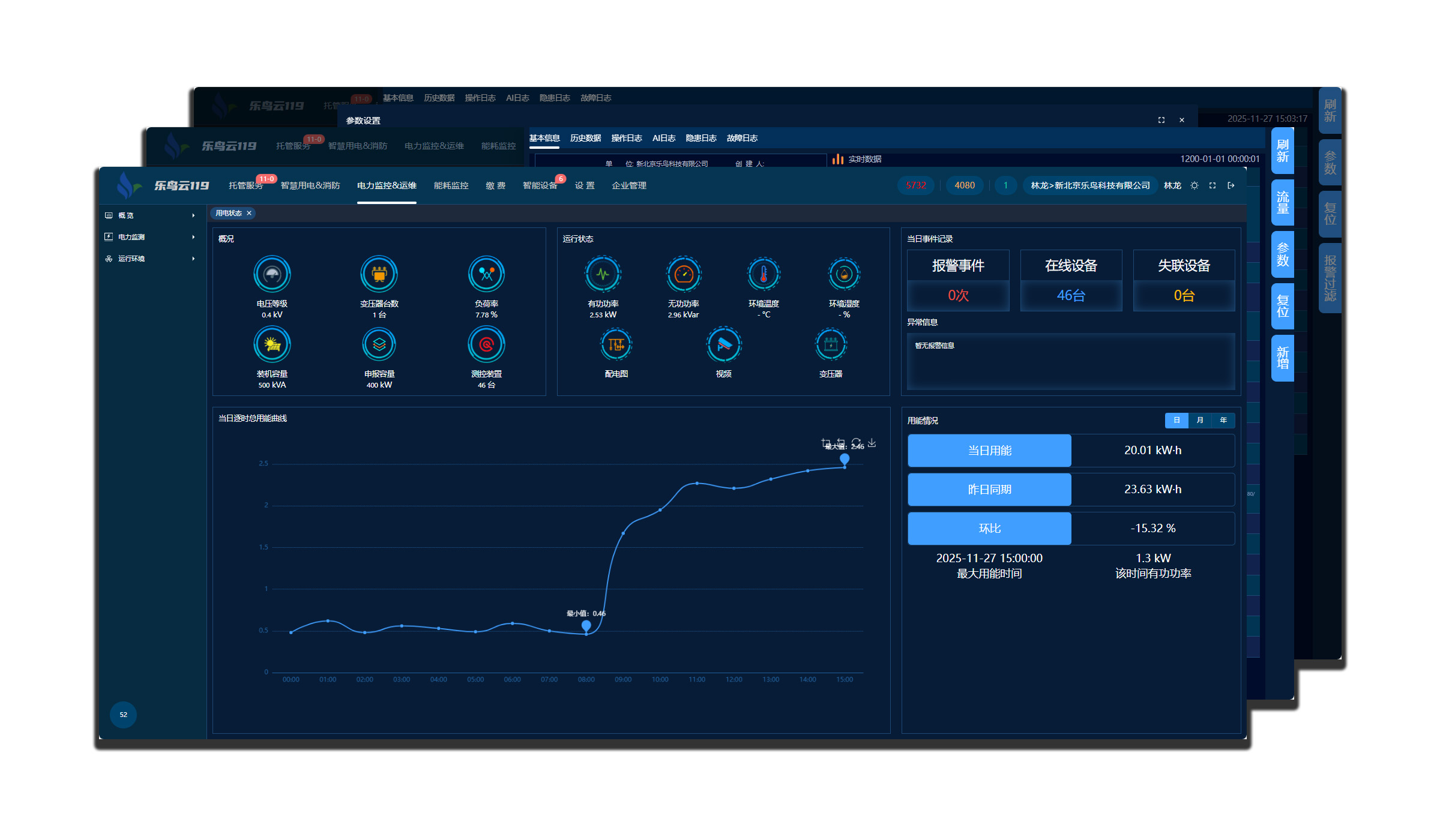The height and width of the screenshot is (840, 1440).
Task: Open the 能耗监控 top menu
Action: 451,185
